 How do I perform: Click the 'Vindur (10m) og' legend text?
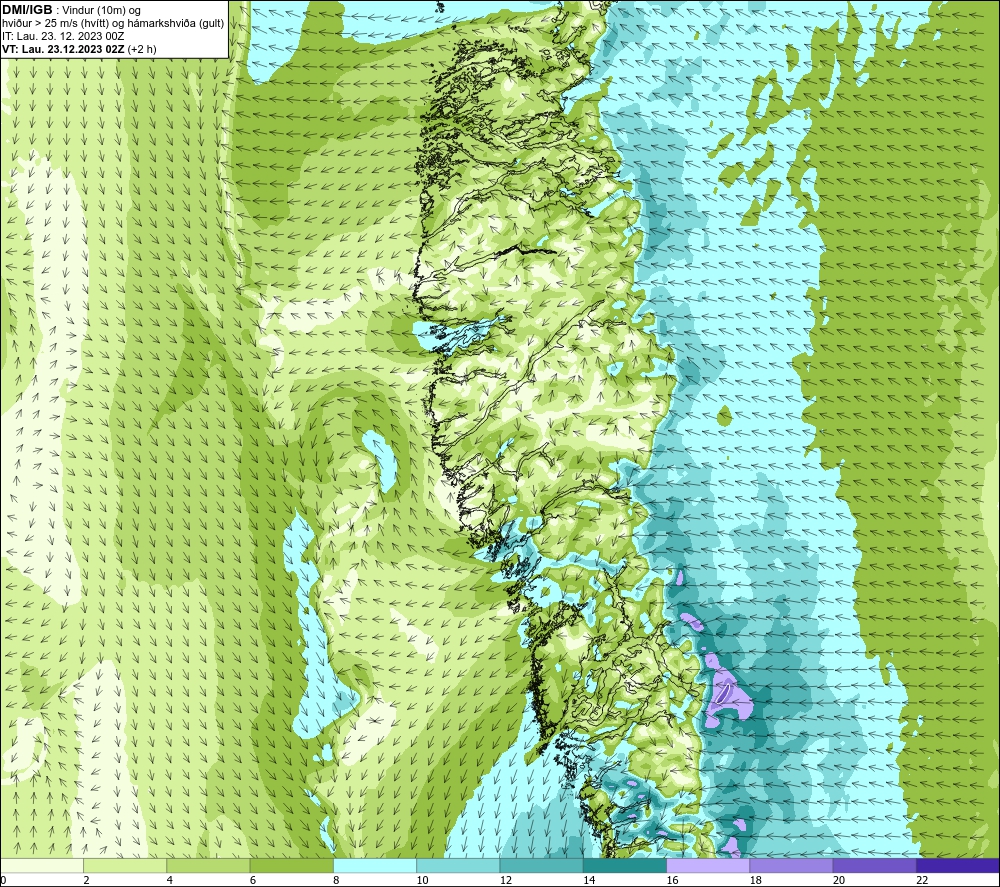tap(101, 10)
